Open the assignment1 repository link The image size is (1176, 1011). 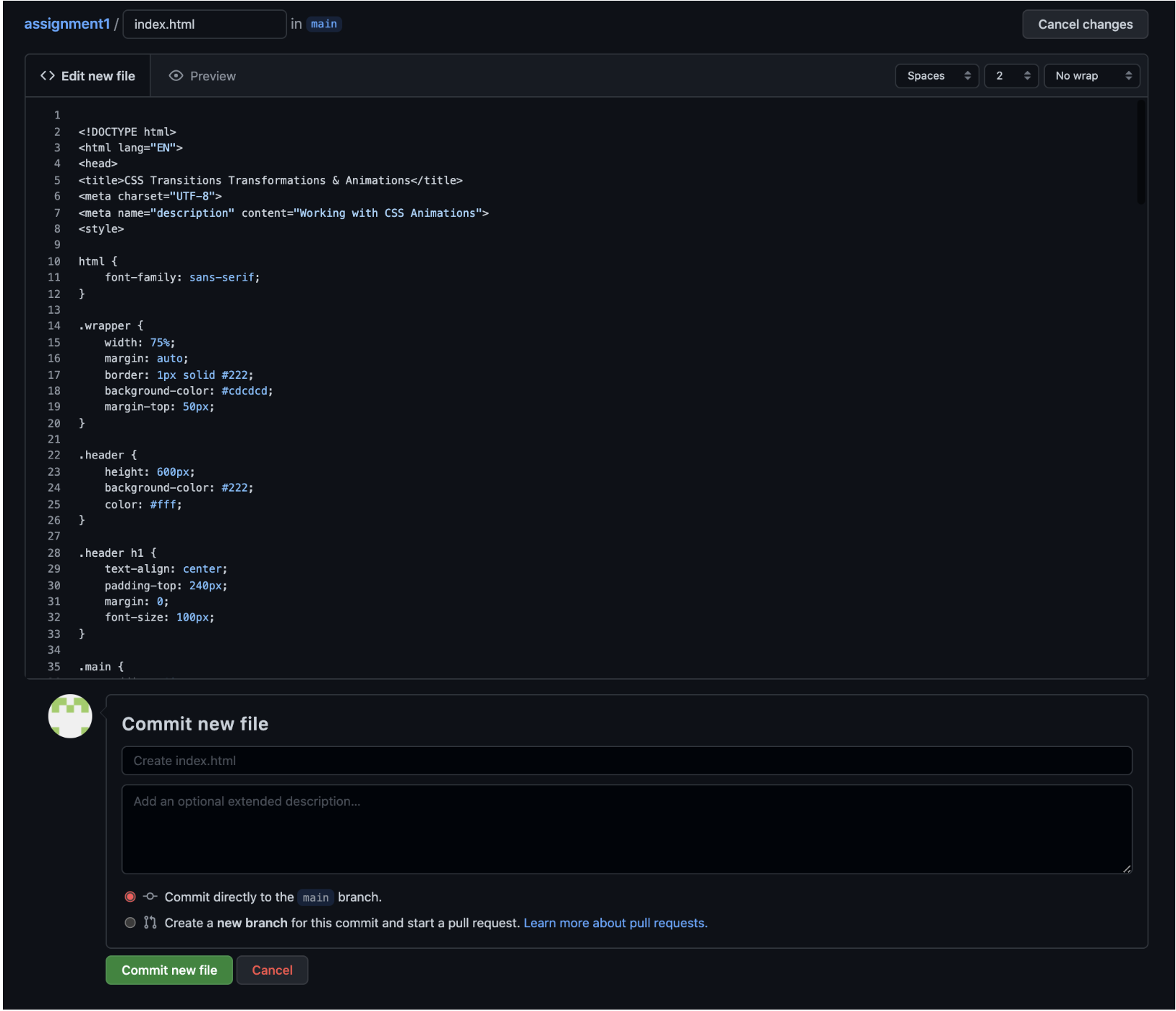point(67,24)
